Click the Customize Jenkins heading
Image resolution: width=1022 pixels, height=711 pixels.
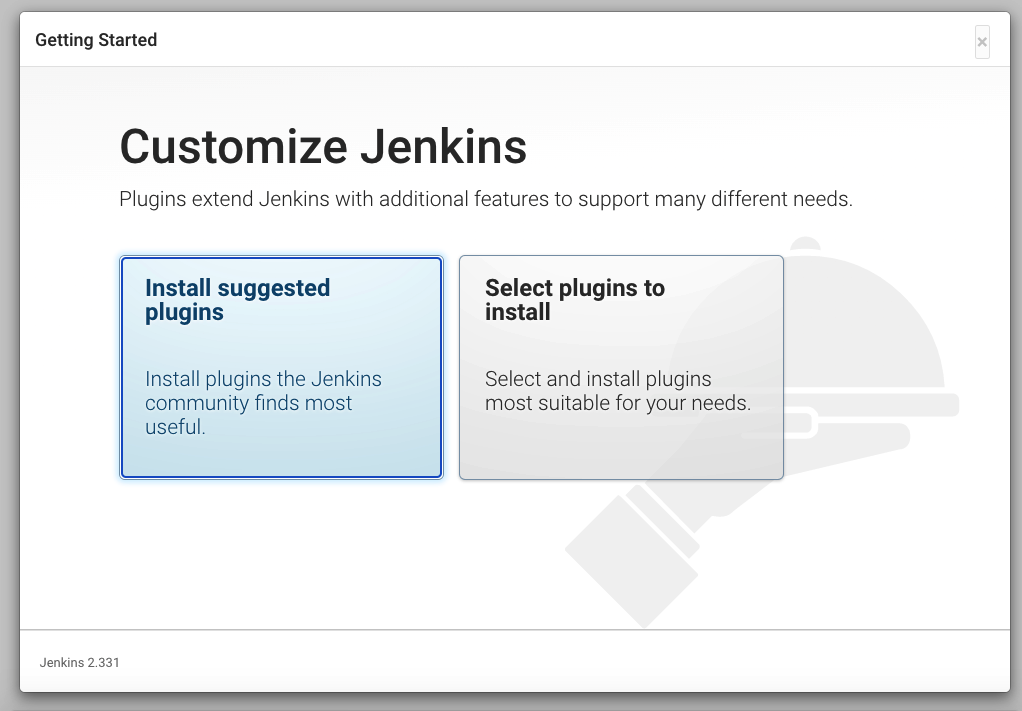tap(323, 147)
